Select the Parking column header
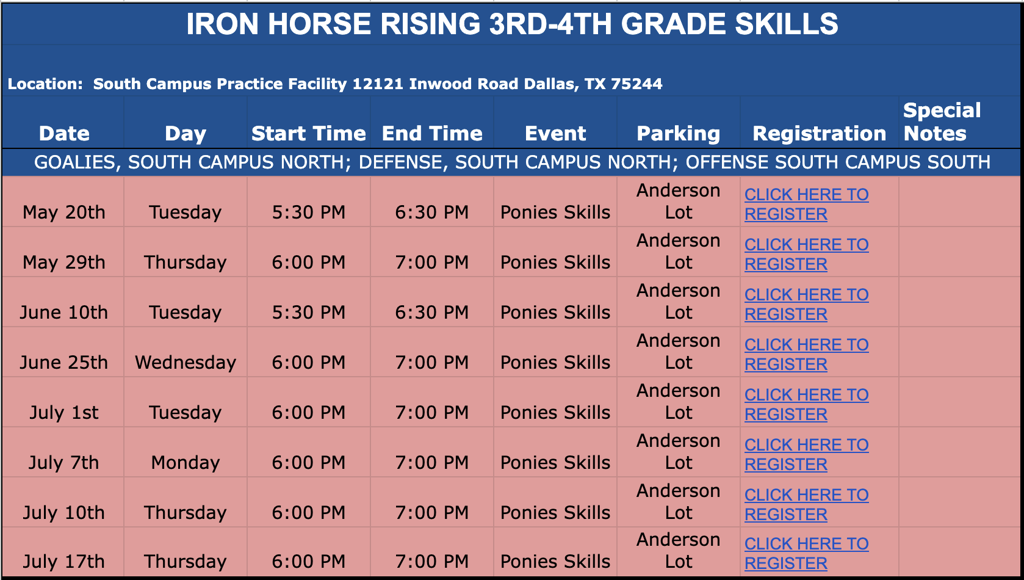This screenshot has height=580, width=1024. [678, 133]
